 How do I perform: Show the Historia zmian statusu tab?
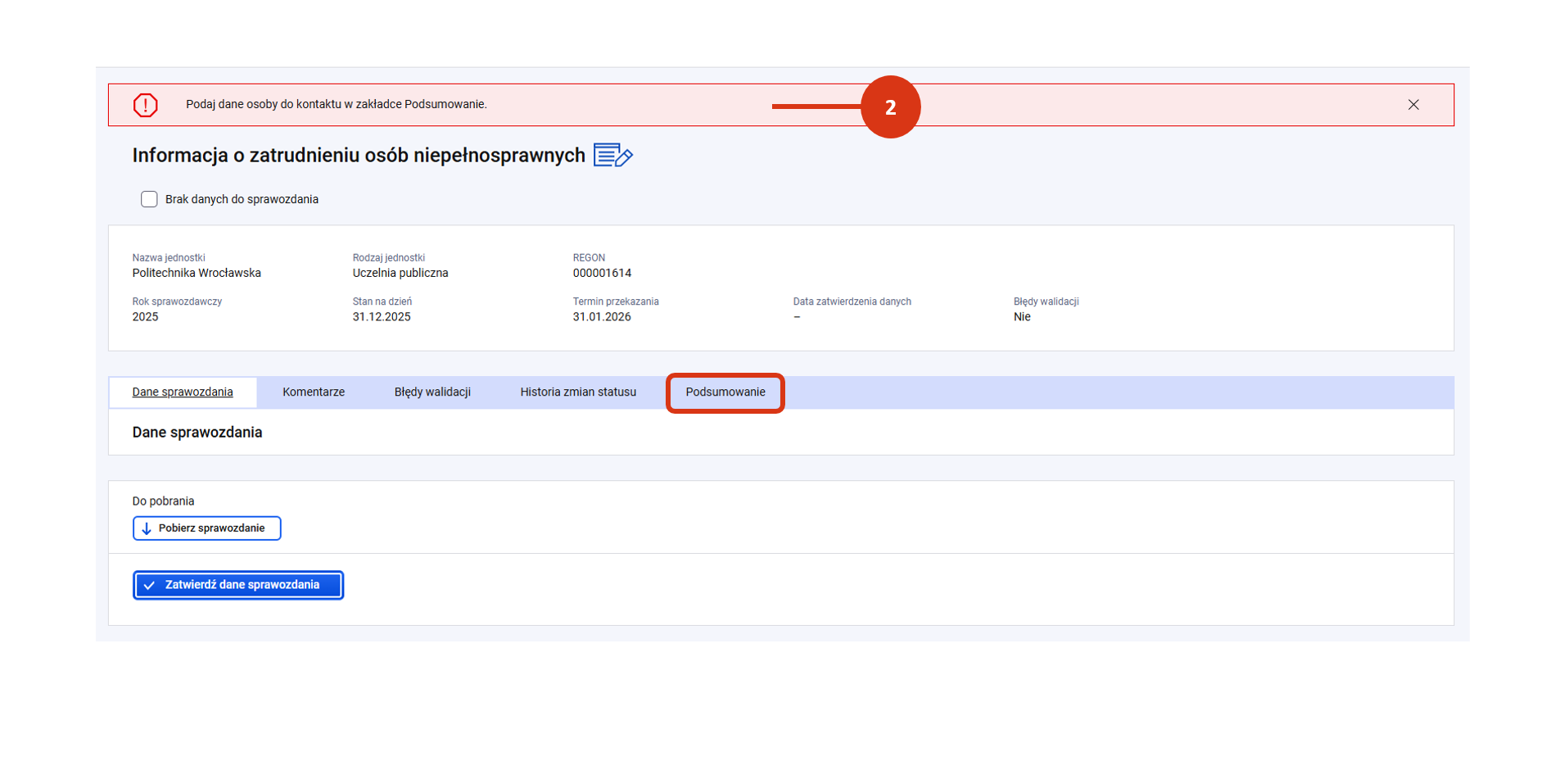tap(578, 392)
